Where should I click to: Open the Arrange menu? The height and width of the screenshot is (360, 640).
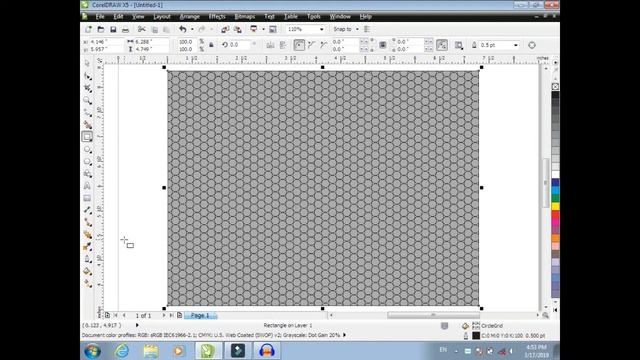pos(190,17)
